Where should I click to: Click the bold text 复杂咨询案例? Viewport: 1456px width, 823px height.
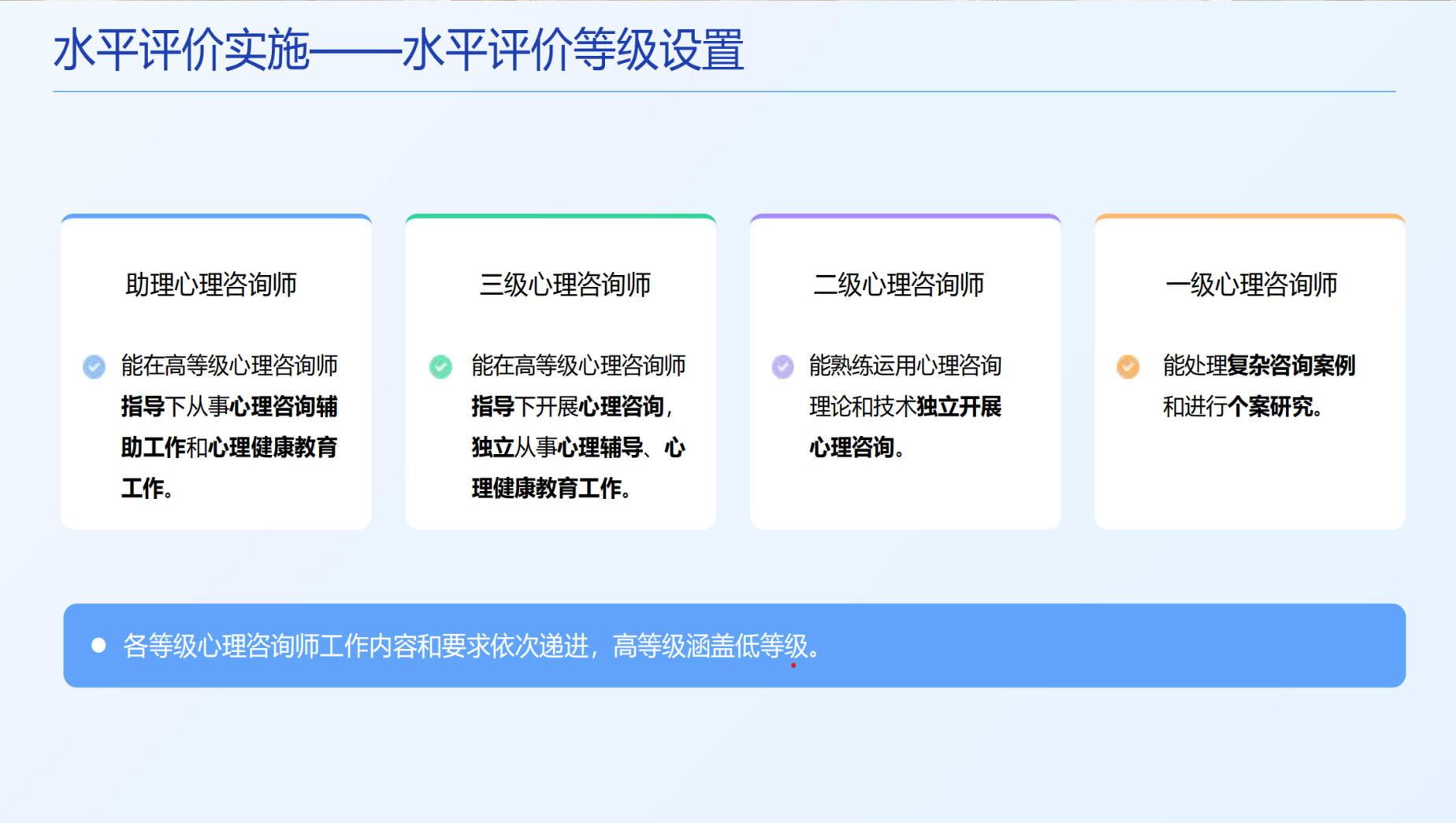1291,366
